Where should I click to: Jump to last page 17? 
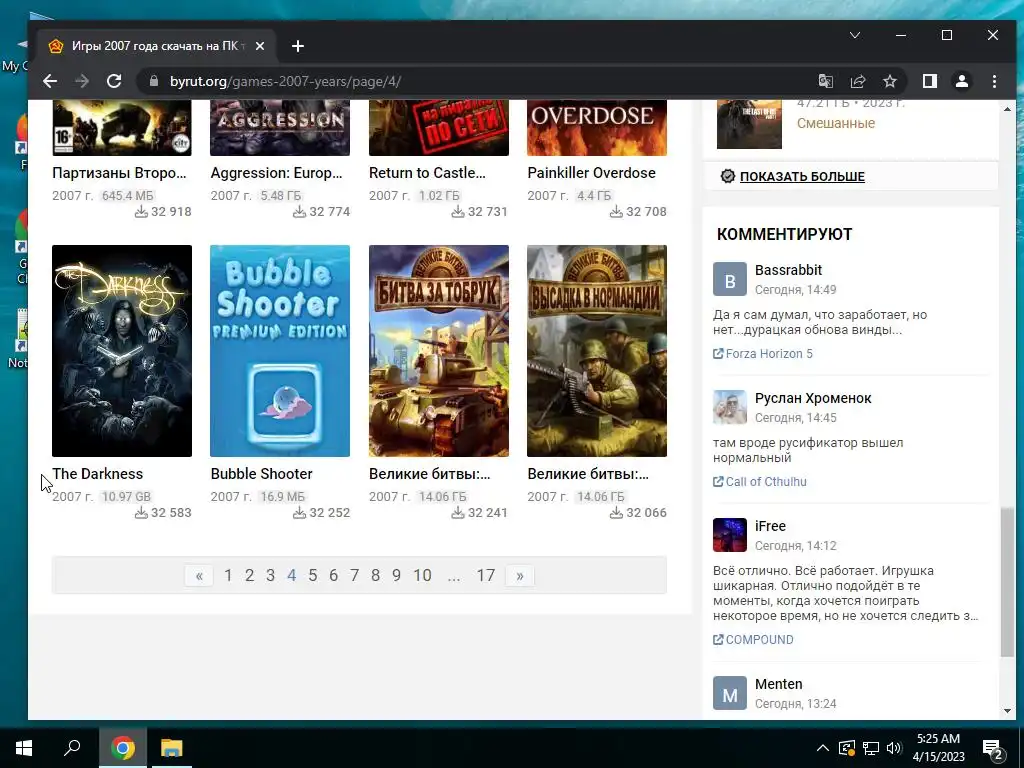[485, 575]
